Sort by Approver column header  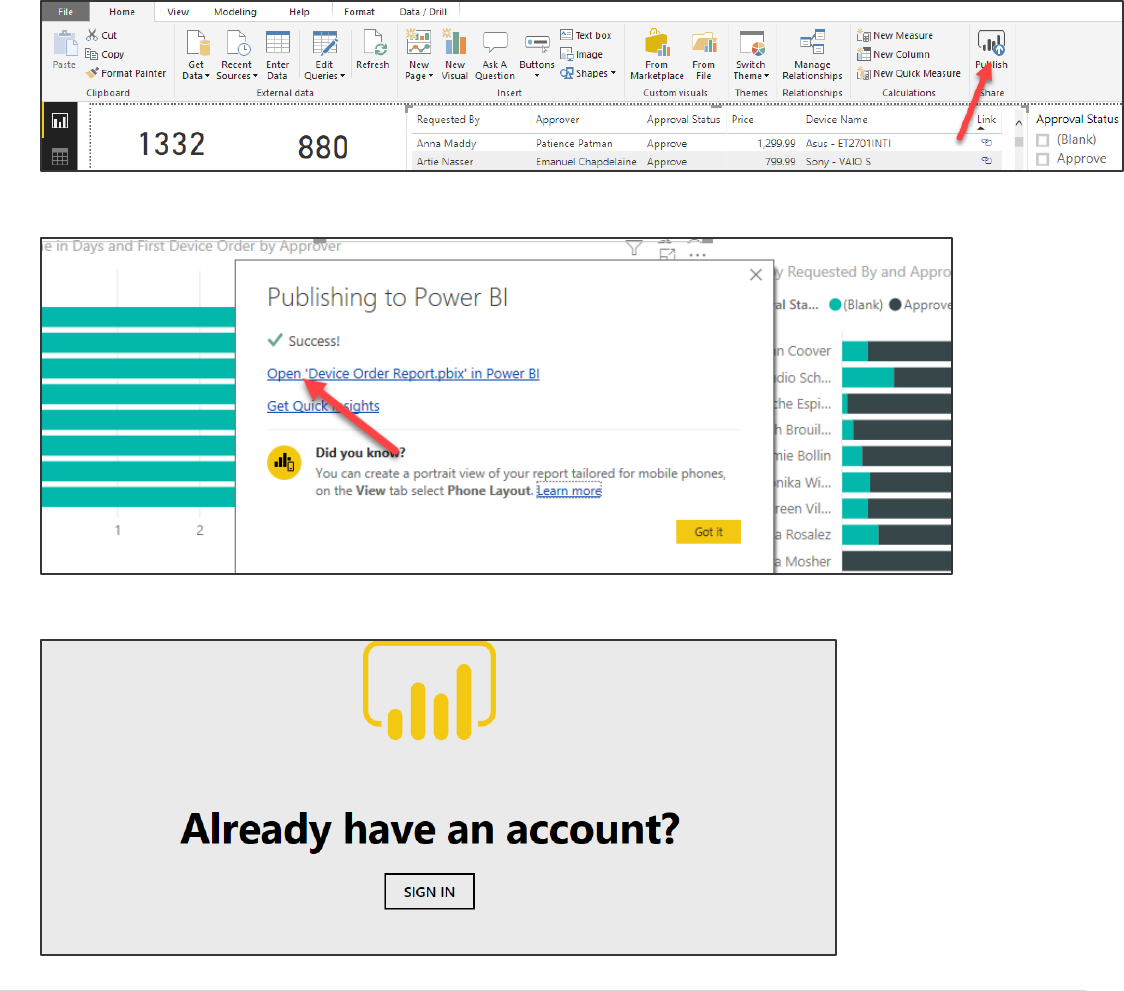tap(557, 120)
